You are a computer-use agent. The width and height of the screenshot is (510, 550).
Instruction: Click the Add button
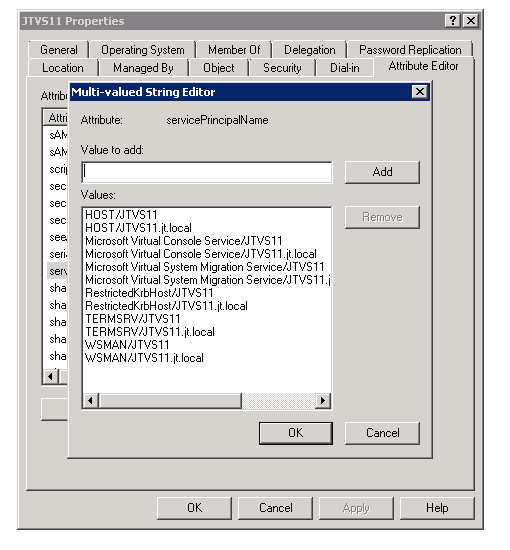coord(382,172)
